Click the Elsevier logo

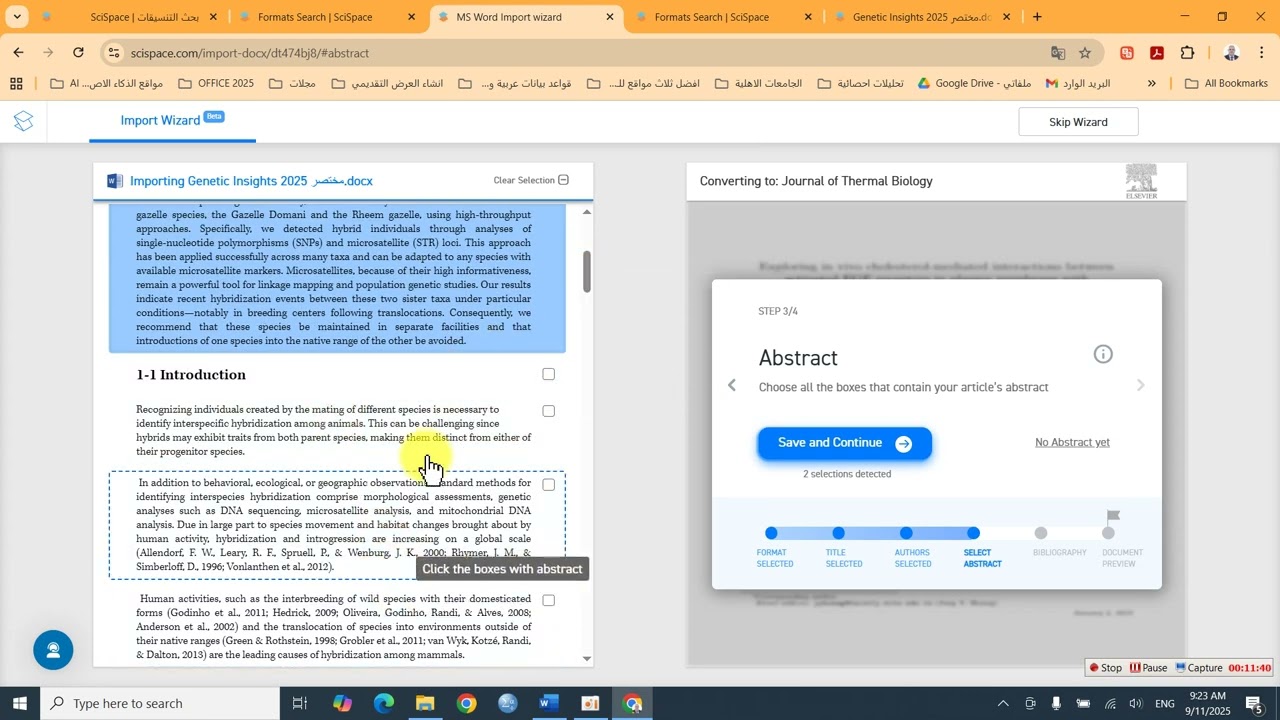pos(1141,181)
